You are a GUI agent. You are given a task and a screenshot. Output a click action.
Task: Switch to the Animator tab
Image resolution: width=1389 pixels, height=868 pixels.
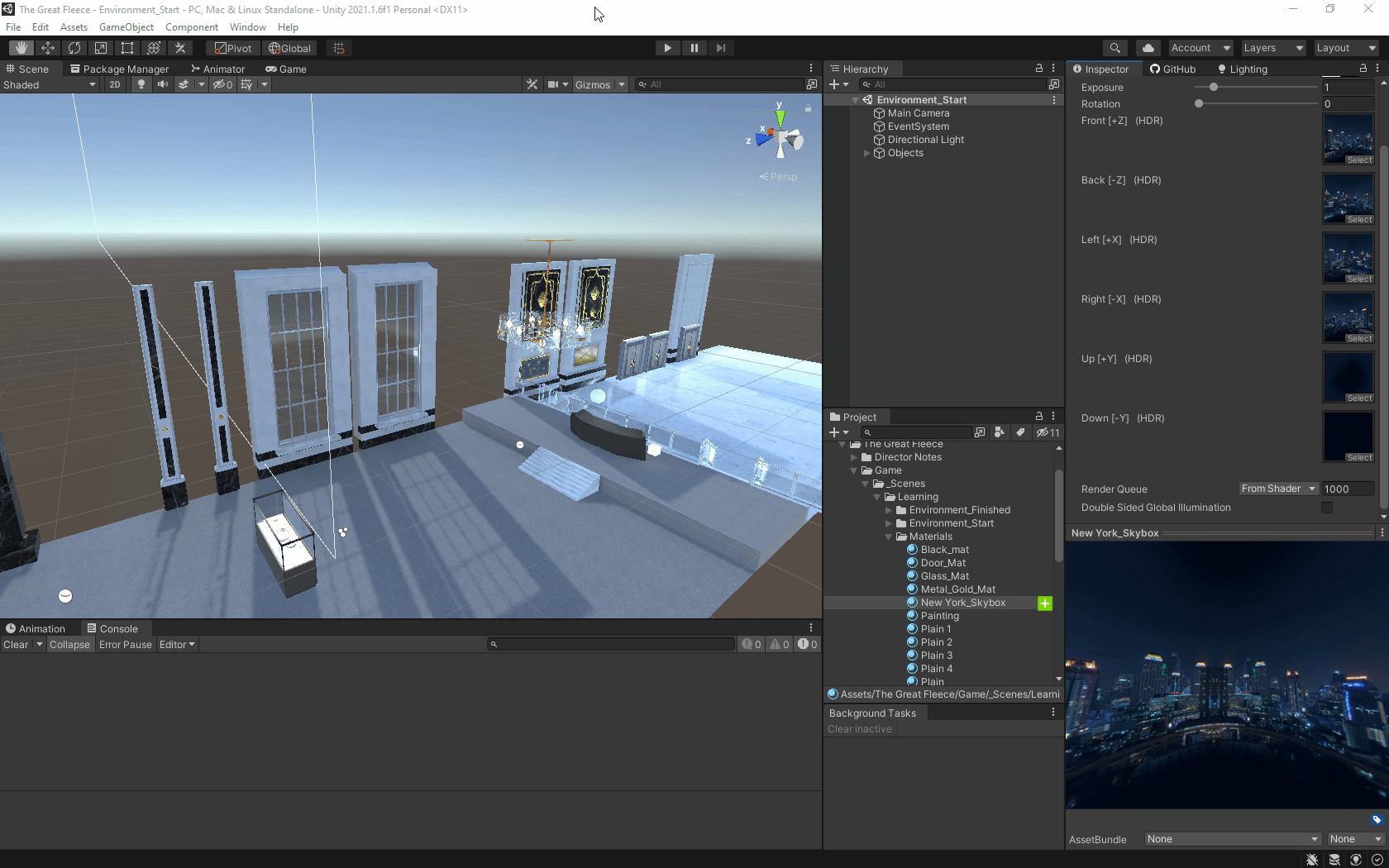(x=217, y=69)
